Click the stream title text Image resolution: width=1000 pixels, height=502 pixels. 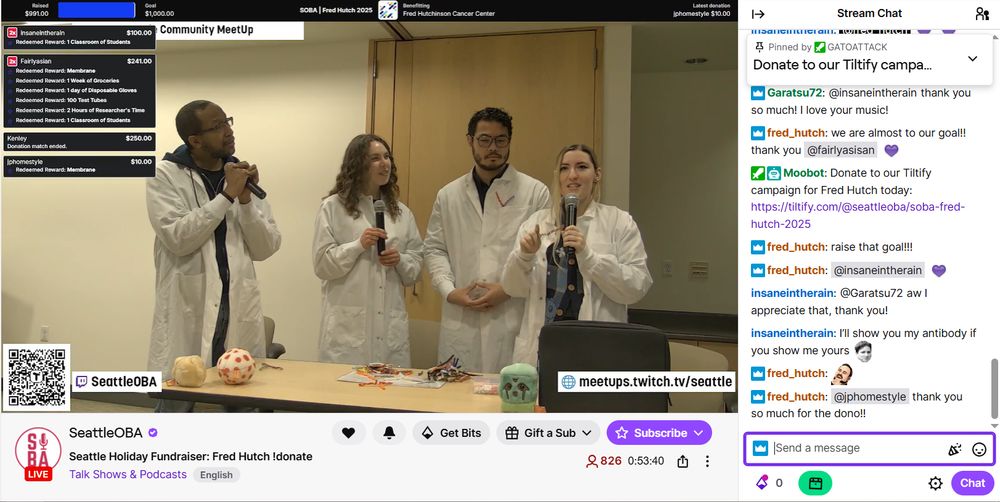(x=191, y=456)
